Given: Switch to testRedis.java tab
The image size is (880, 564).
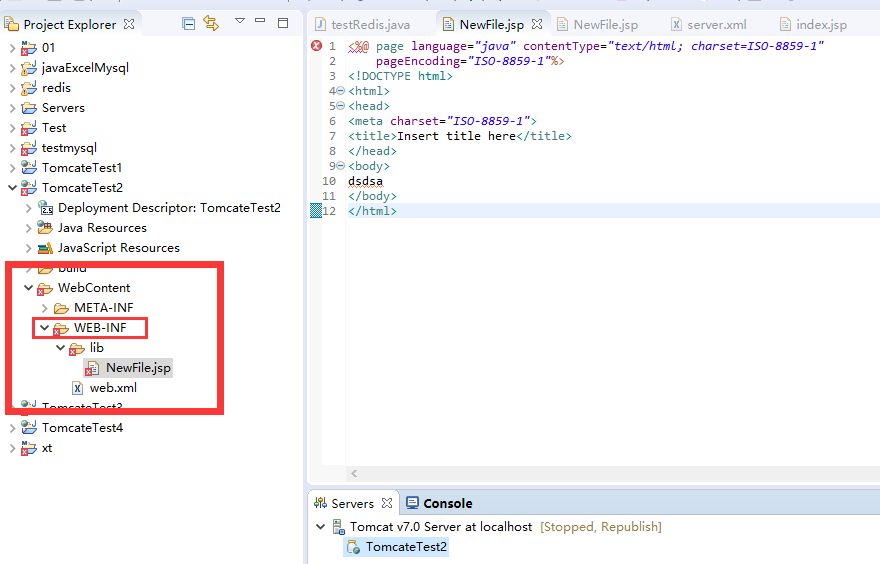Looking at the screenshot, I should tap(363, 25).
